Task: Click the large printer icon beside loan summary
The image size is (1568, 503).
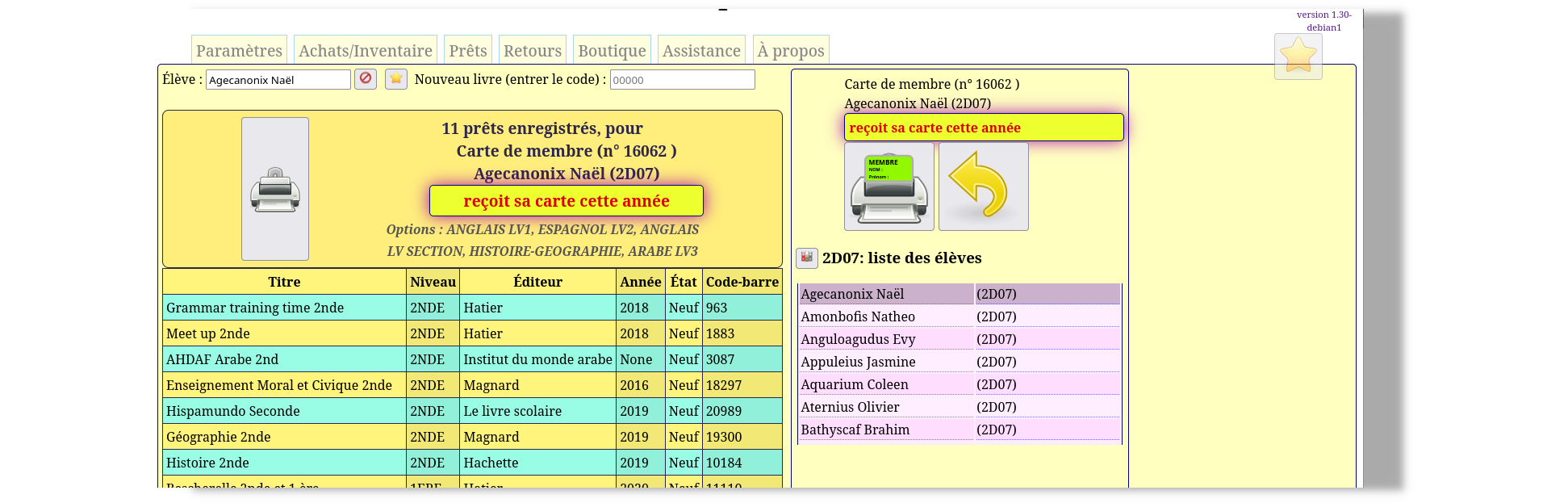Action: 274,189
